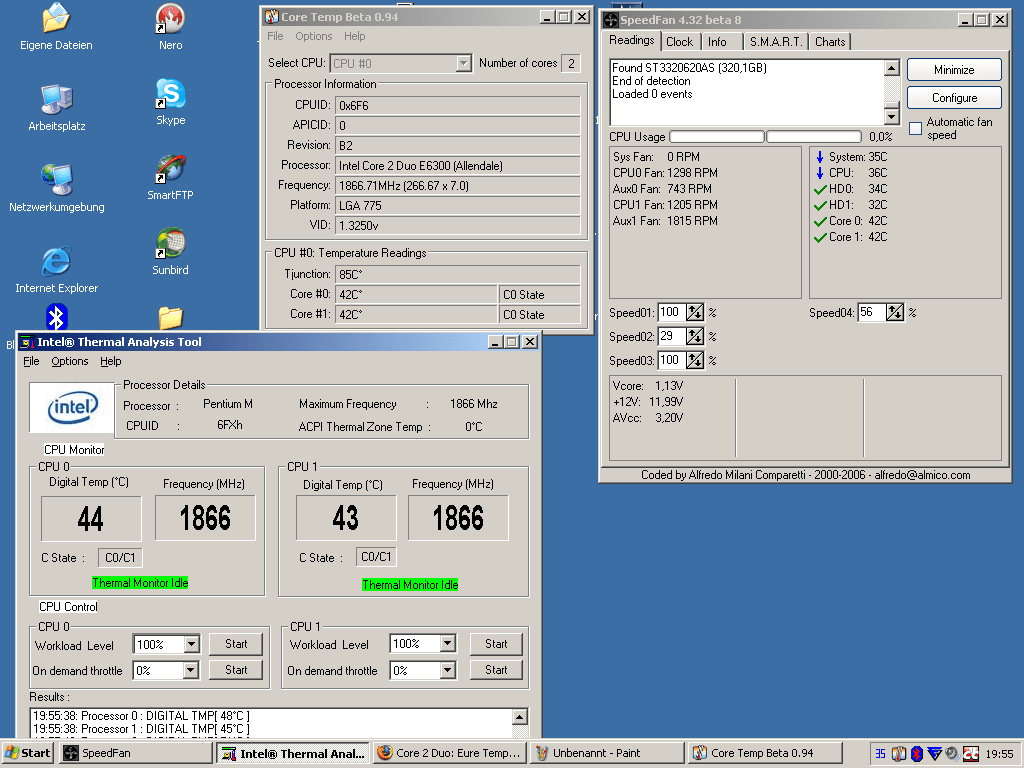Start CPU 0 on demand throttle
The width and height of the screenshot is (1024, 768).
tap(236, 670)
